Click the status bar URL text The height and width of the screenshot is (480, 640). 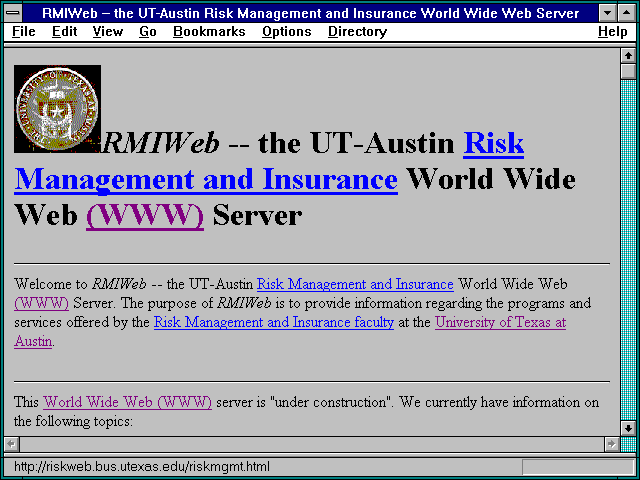(142, 466)
